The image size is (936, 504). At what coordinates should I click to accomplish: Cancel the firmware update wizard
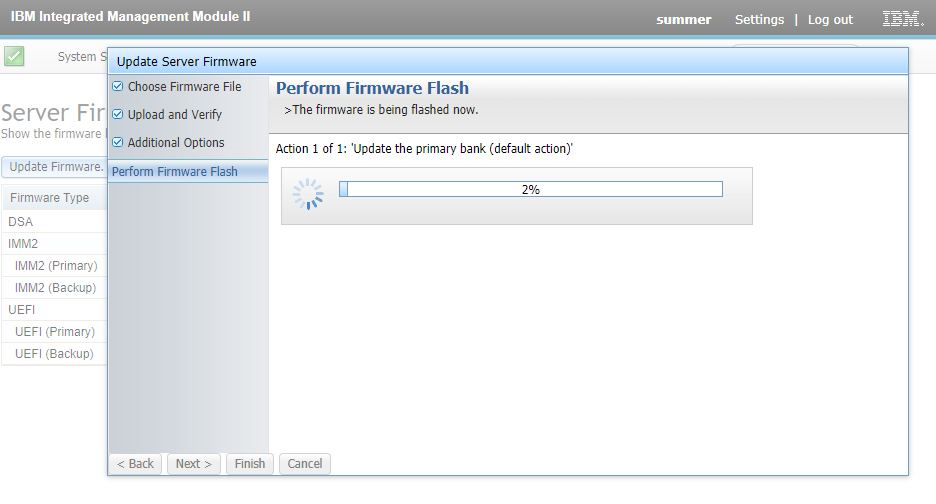click(304, 464)
